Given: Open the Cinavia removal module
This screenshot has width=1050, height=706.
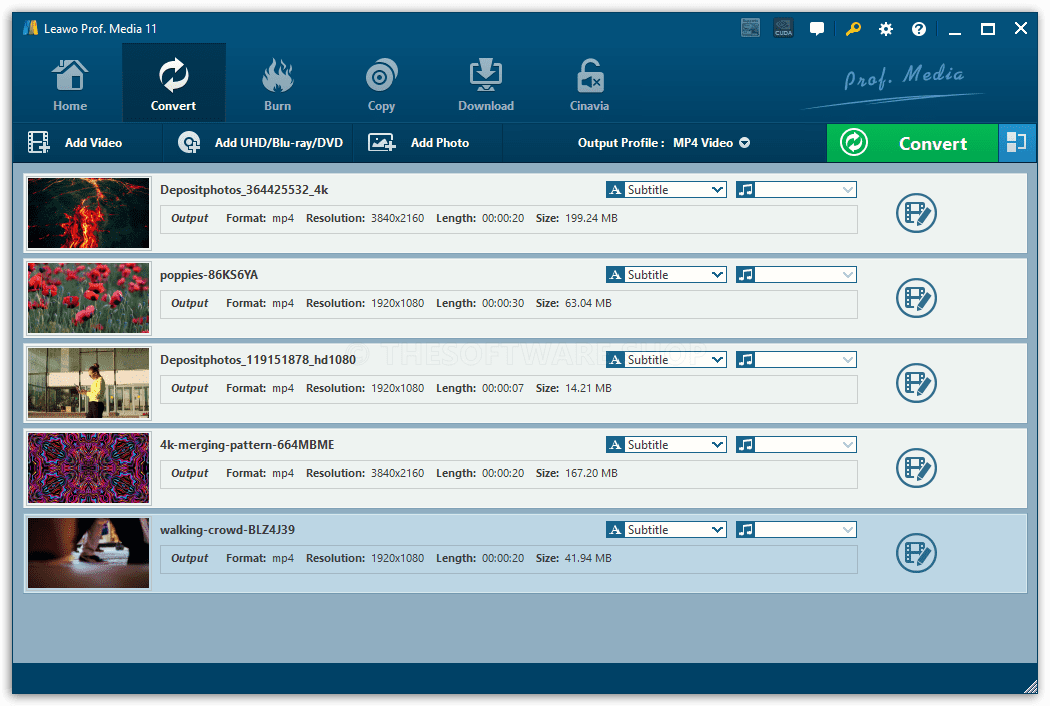Looking at the screenshot, I should 589,84.
